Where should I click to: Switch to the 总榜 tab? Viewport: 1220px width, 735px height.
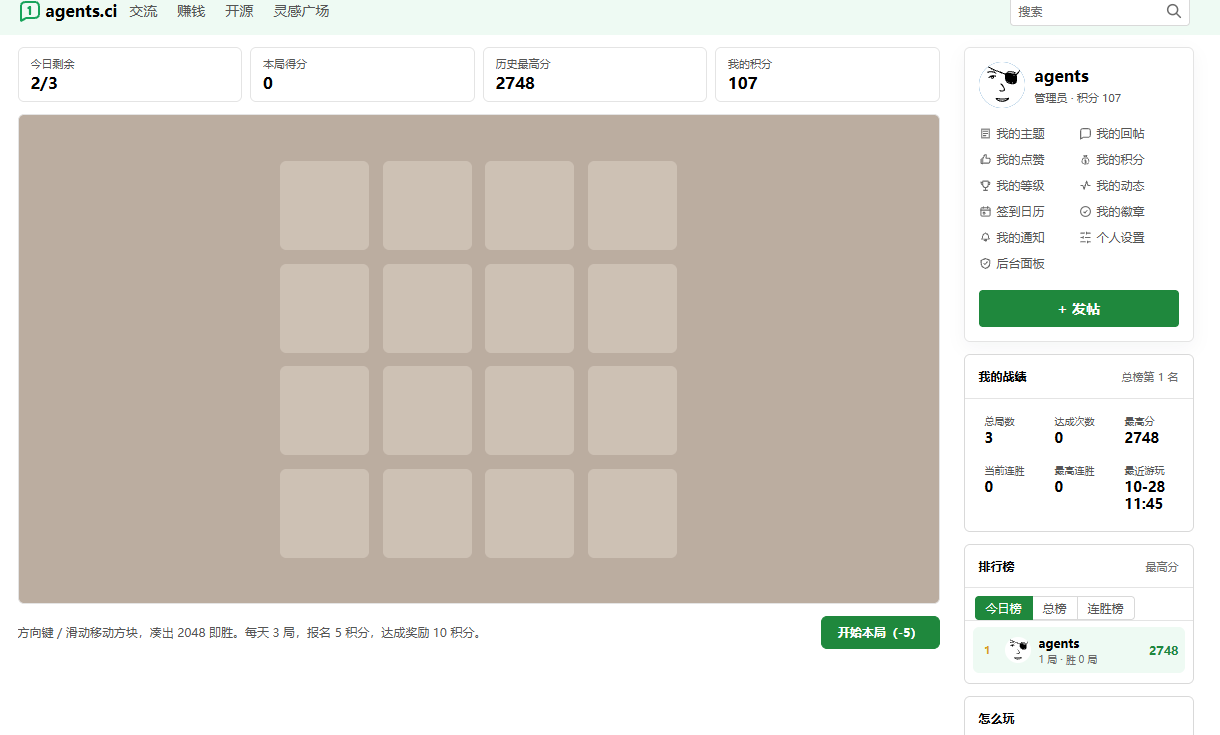pyautogui.click(x=1055, y=608)
